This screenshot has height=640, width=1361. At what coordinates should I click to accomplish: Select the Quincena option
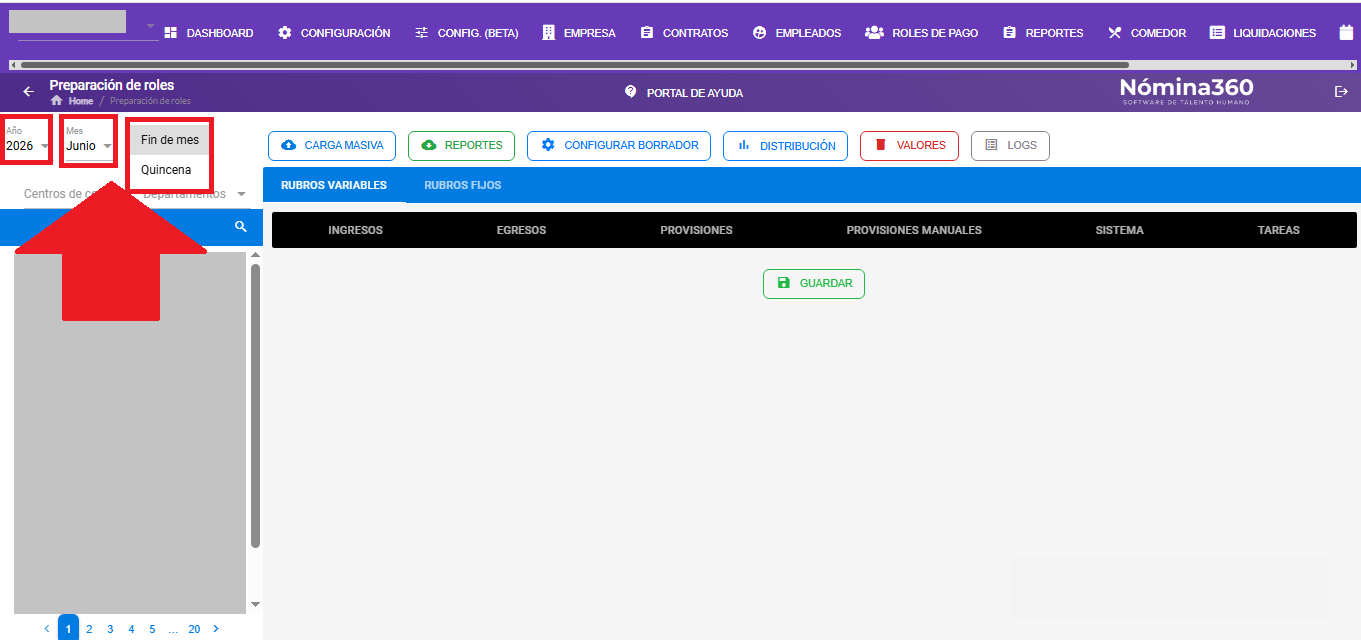click(x=169, y=170)
